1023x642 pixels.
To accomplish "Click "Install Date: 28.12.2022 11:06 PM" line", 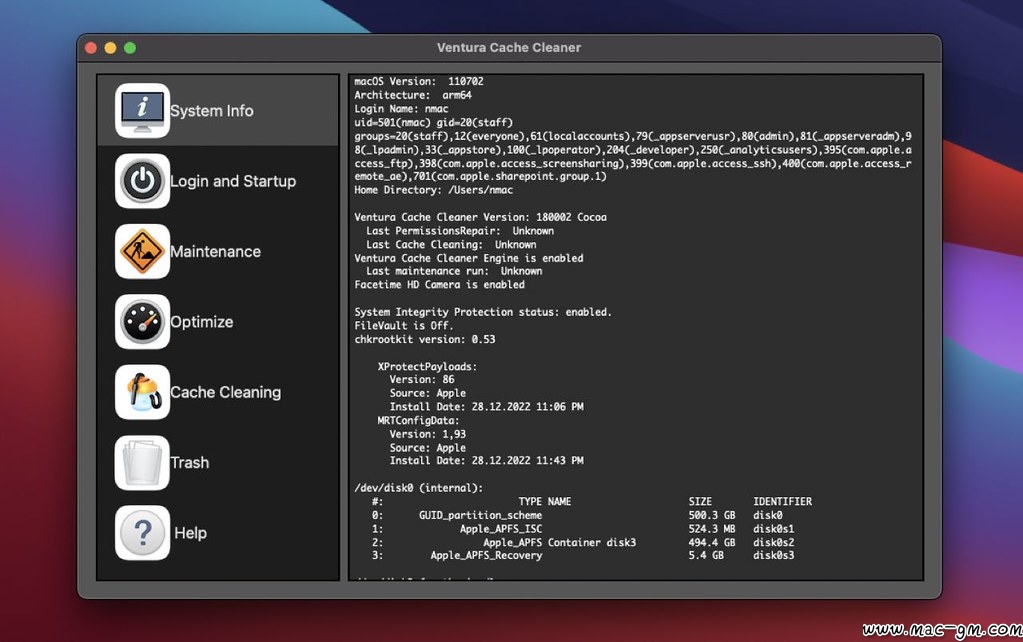I will 487,407.
